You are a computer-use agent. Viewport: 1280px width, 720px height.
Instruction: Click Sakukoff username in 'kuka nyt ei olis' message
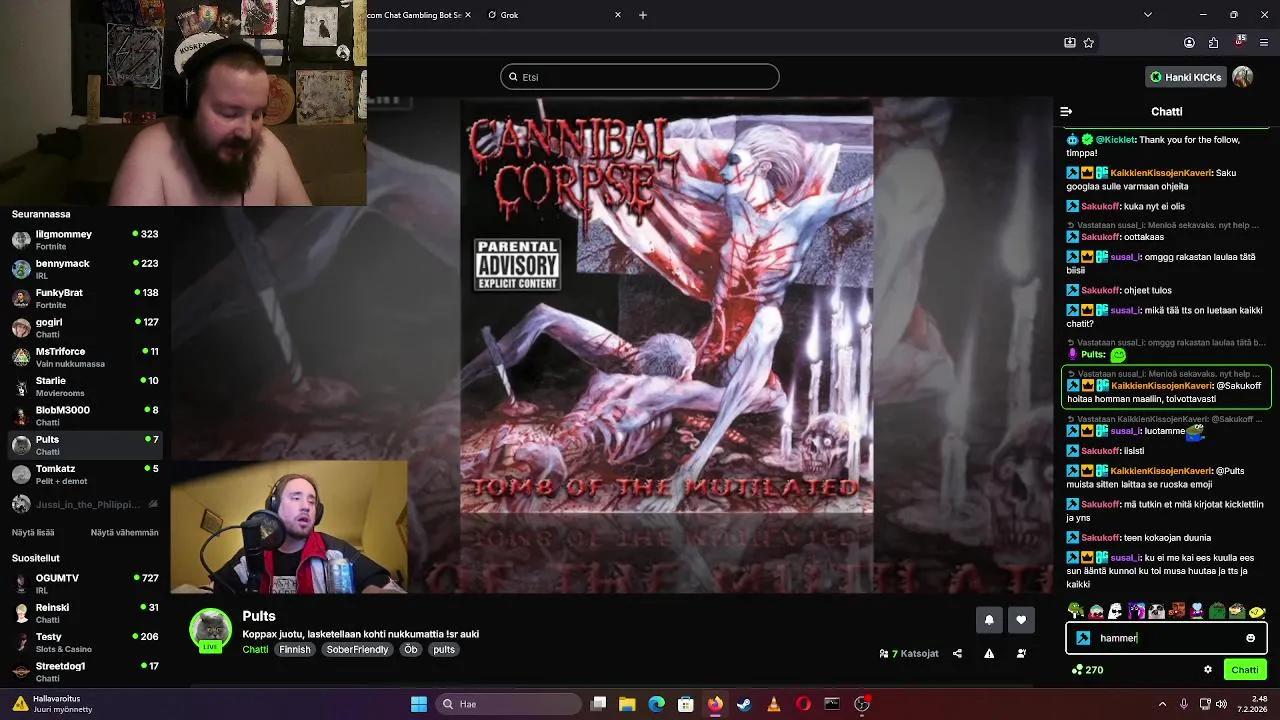pyautogui.click(x=1099, y=206)
